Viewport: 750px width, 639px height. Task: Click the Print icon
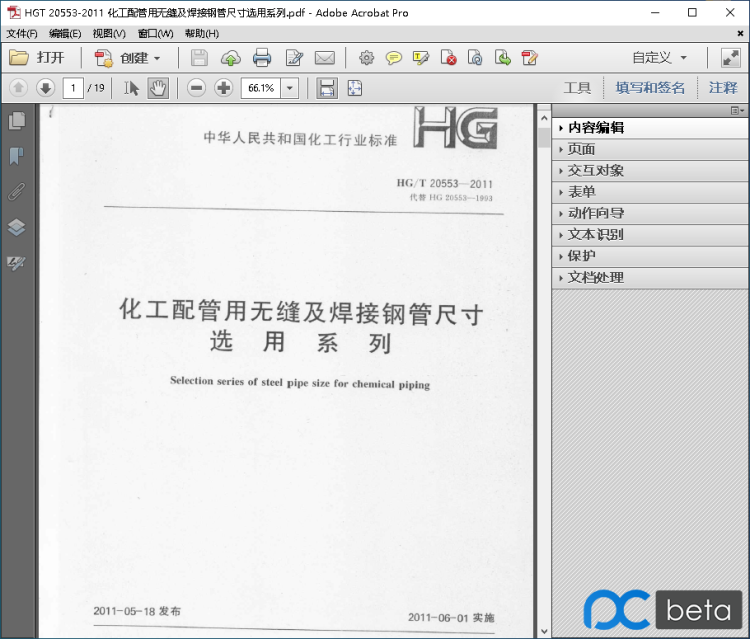click(x=262, y=58)
